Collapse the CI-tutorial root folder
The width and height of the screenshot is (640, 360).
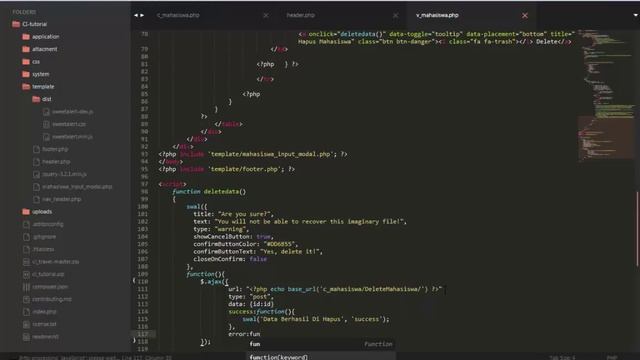click(x=16, y=24)
